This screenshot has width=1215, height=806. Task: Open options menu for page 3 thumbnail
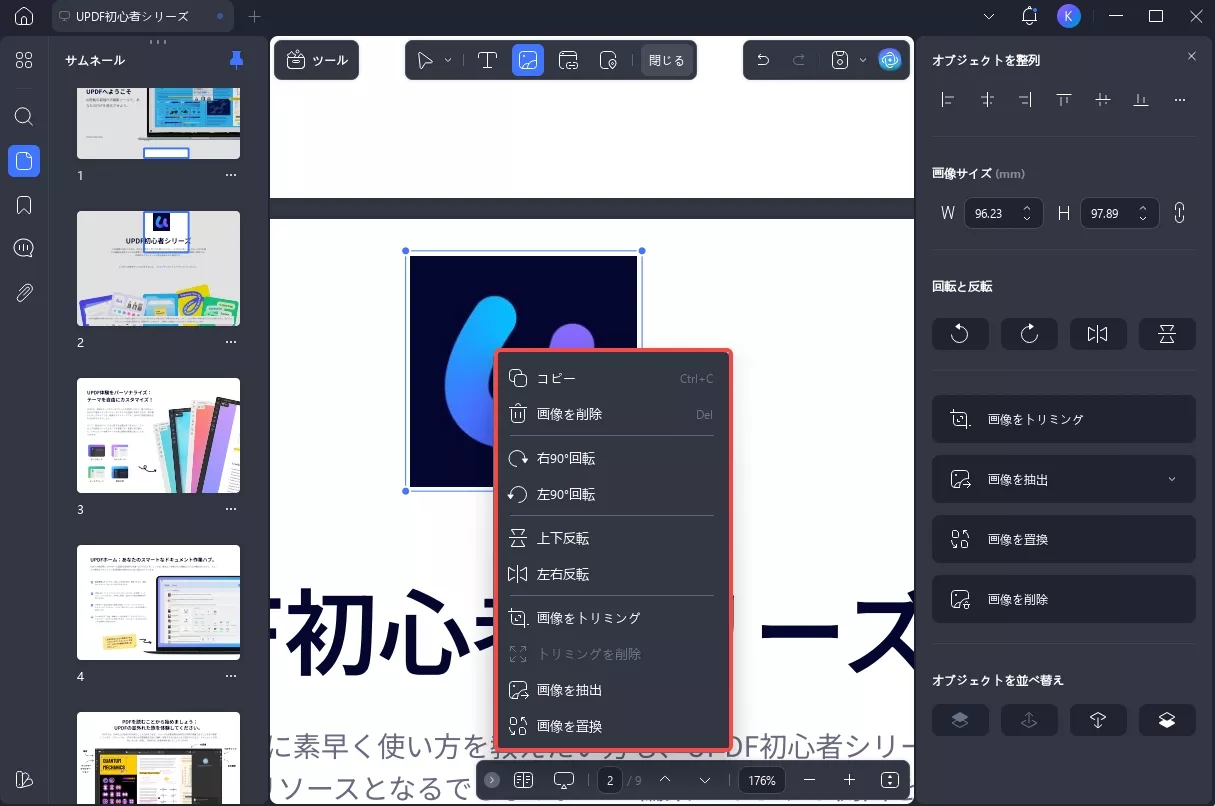point(231,509)
